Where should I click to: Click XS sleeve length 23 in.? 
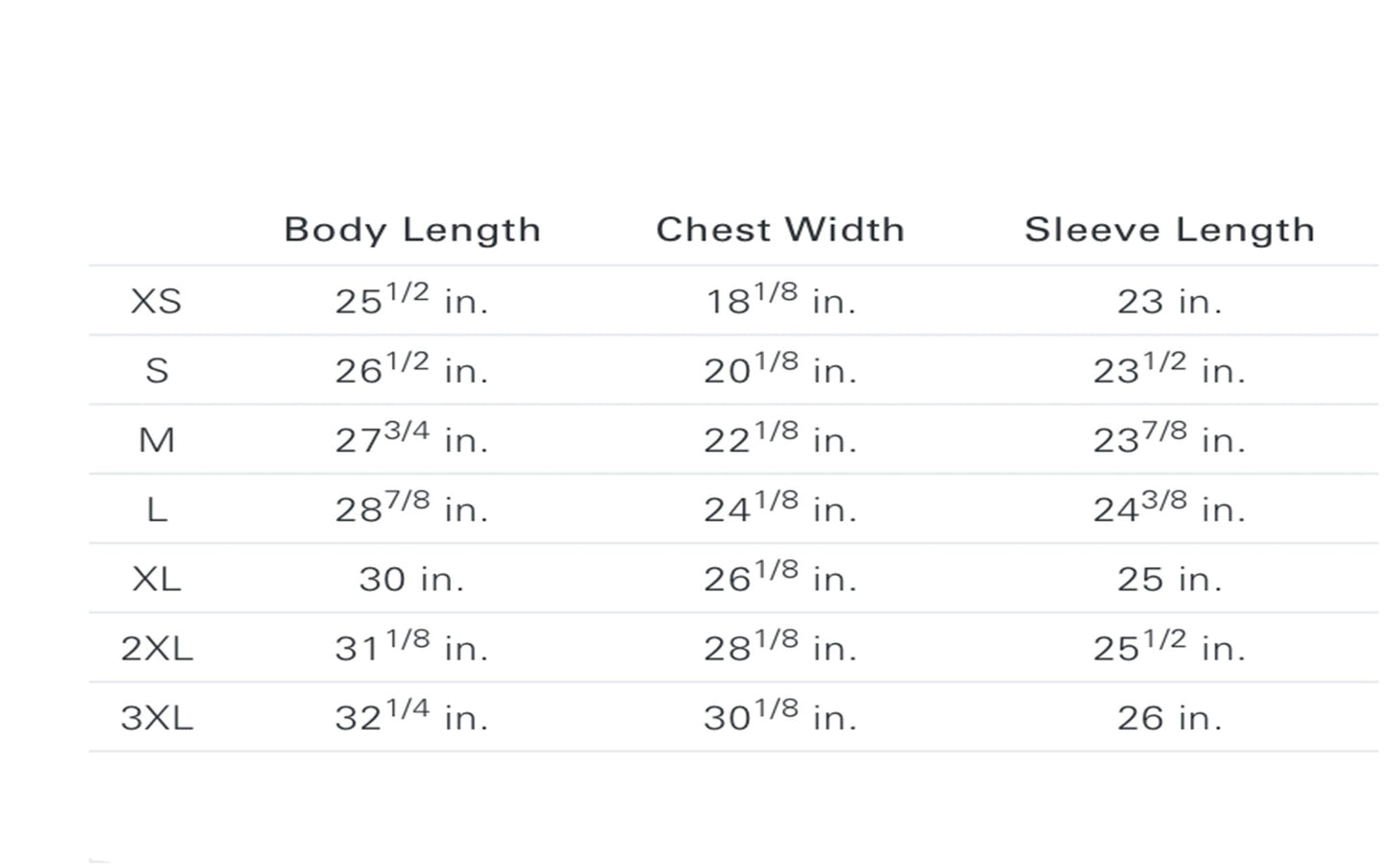[x=1169, y=301]
